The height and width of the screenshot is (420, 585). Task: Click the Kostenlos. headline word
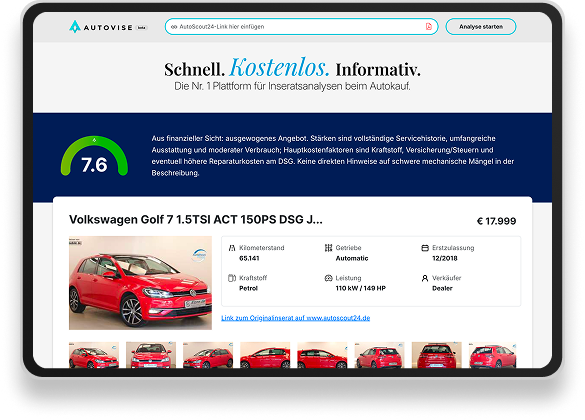[x=279, y=68]
